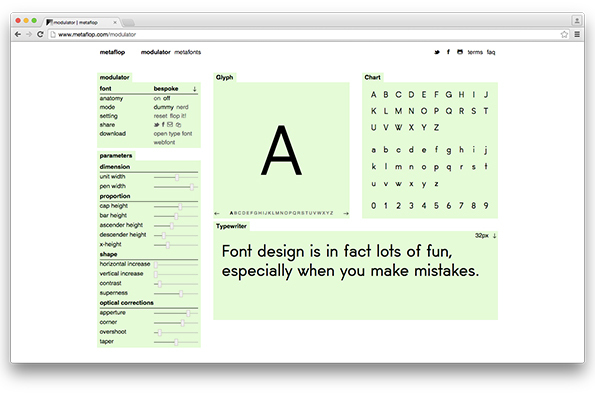The image size is (595, 395).
Task: Open the modulator nav item
Action: click(156, 52)
